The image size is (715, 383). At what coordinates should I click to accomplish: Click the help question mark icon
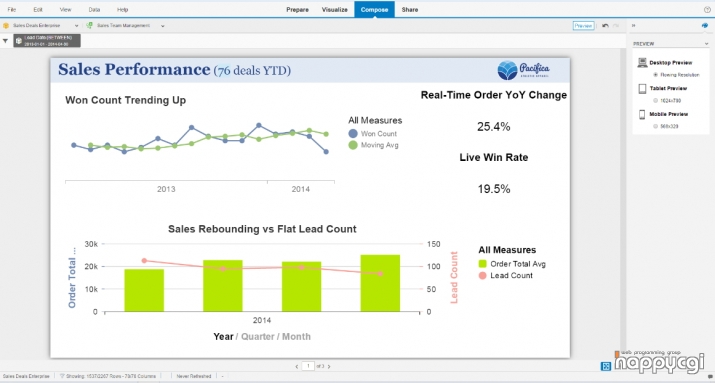click(707, 10)
